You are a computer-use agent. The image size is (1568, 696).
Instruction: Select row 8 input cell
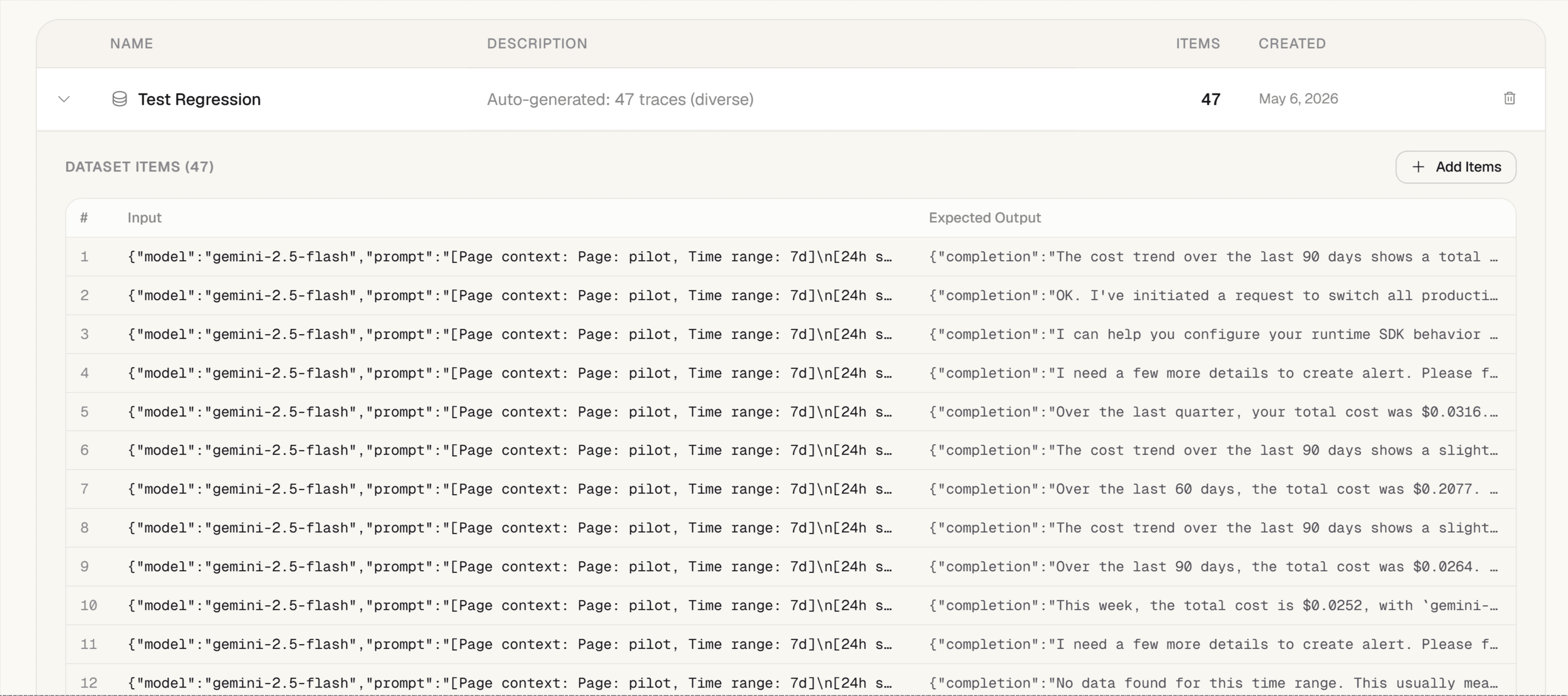click(x=510, y=528)
